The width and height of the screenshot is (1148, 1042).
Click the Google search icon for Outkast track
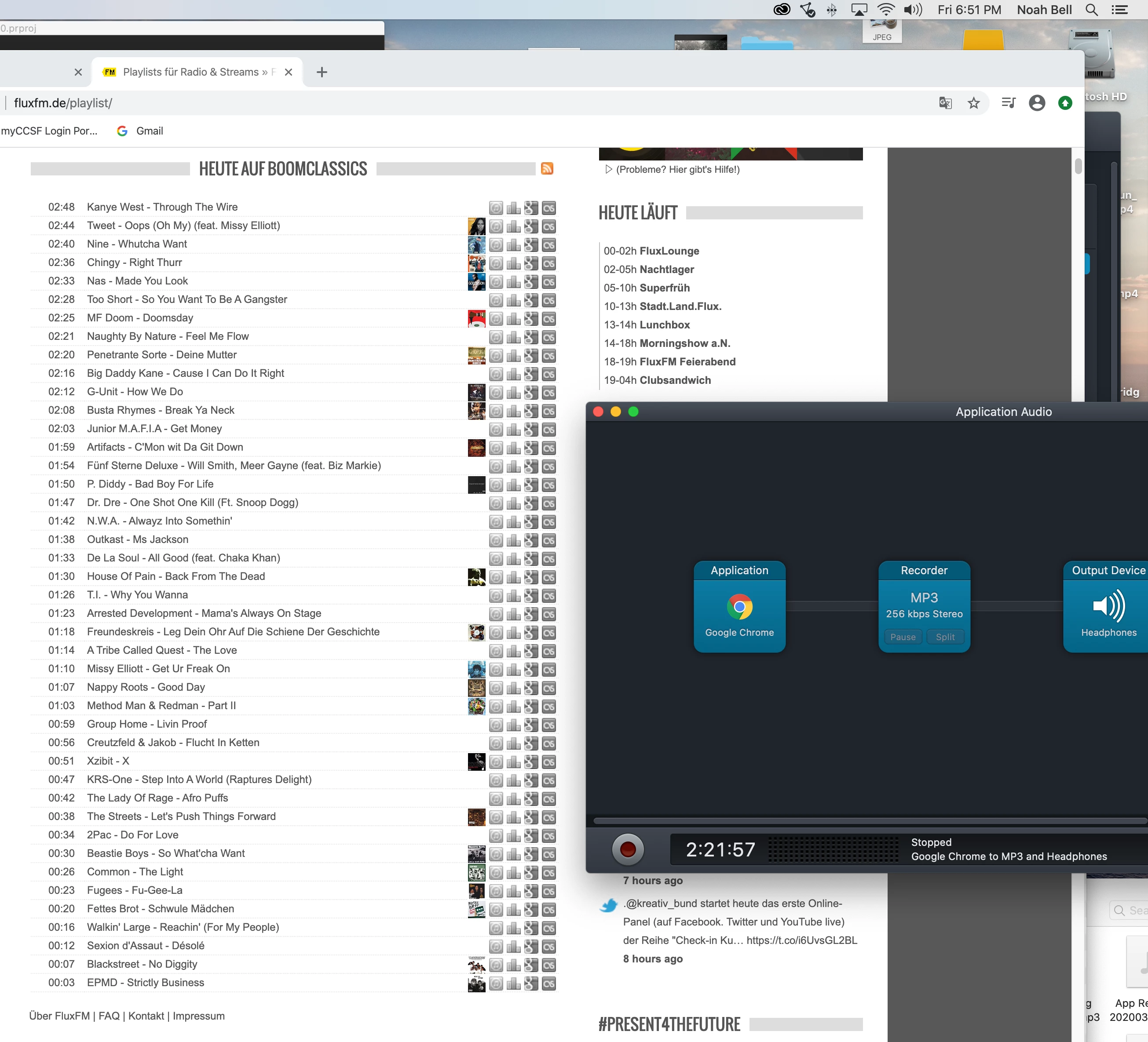(x=531, y=541)
